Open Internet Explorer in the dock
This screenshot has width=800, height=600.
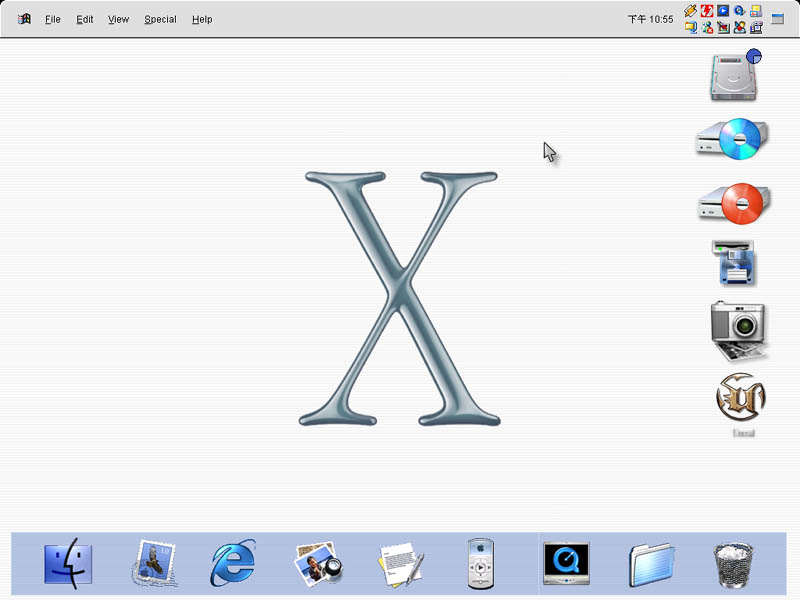(233, 563)
